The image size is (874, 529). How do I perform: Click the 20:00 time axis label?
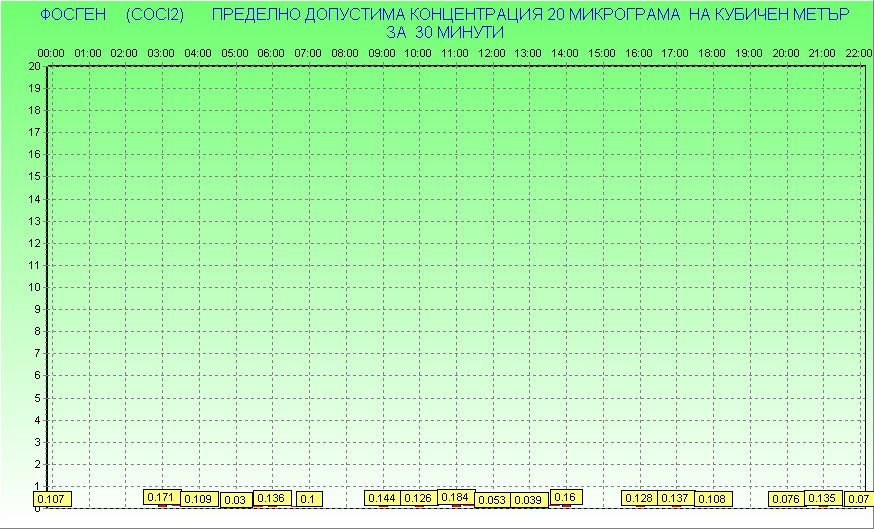tap(785, 54)
